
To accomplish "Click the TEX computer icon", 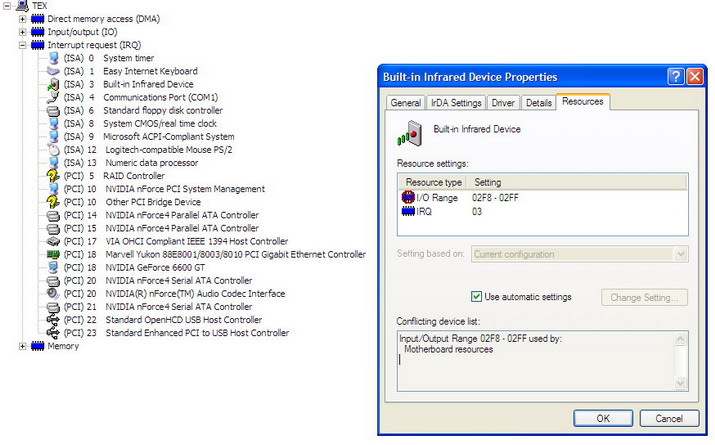I will click(x=22, y=5).
